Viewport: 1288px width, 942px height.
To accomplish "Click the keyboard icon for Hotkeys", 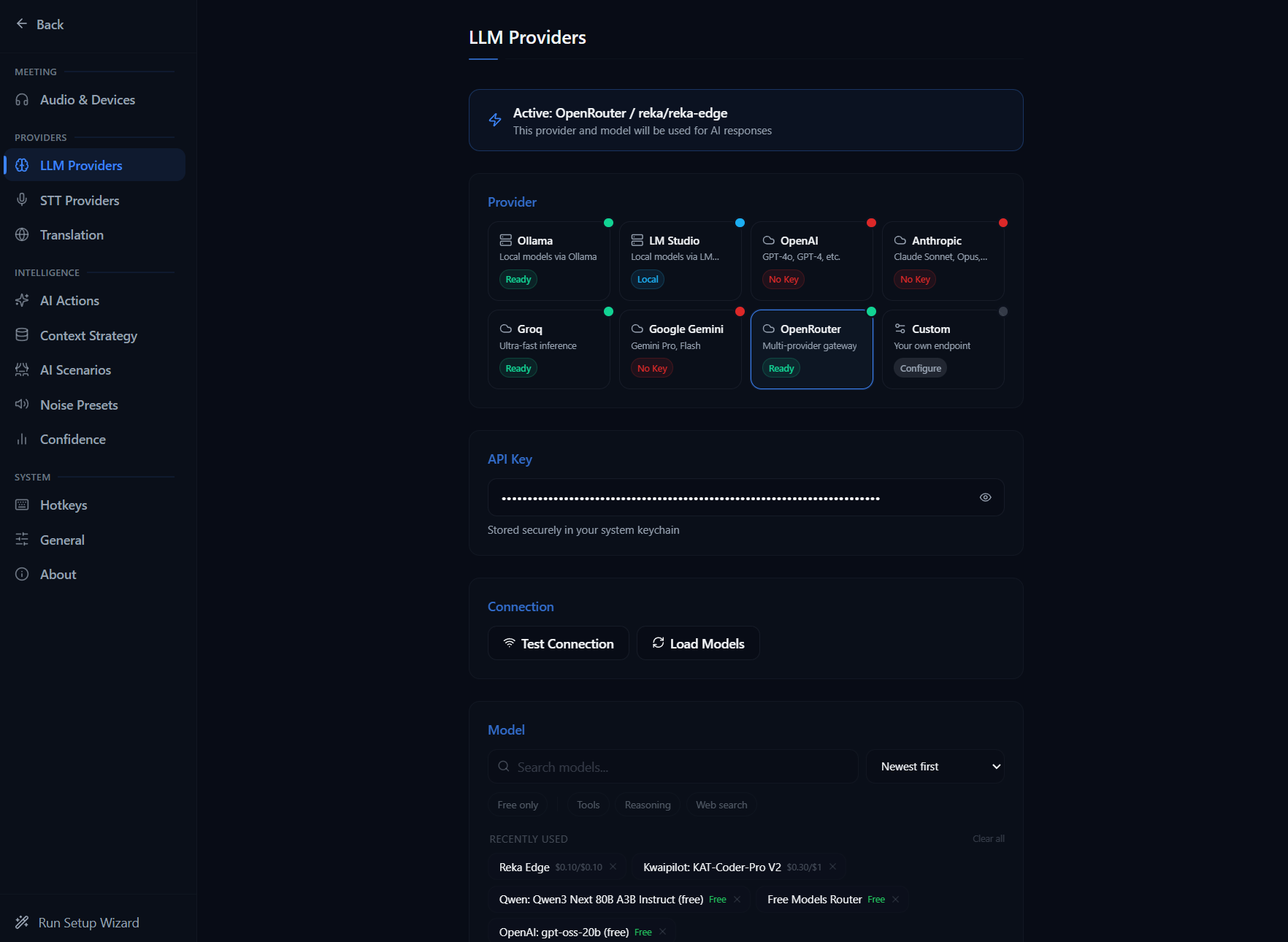I will (22, 505).
